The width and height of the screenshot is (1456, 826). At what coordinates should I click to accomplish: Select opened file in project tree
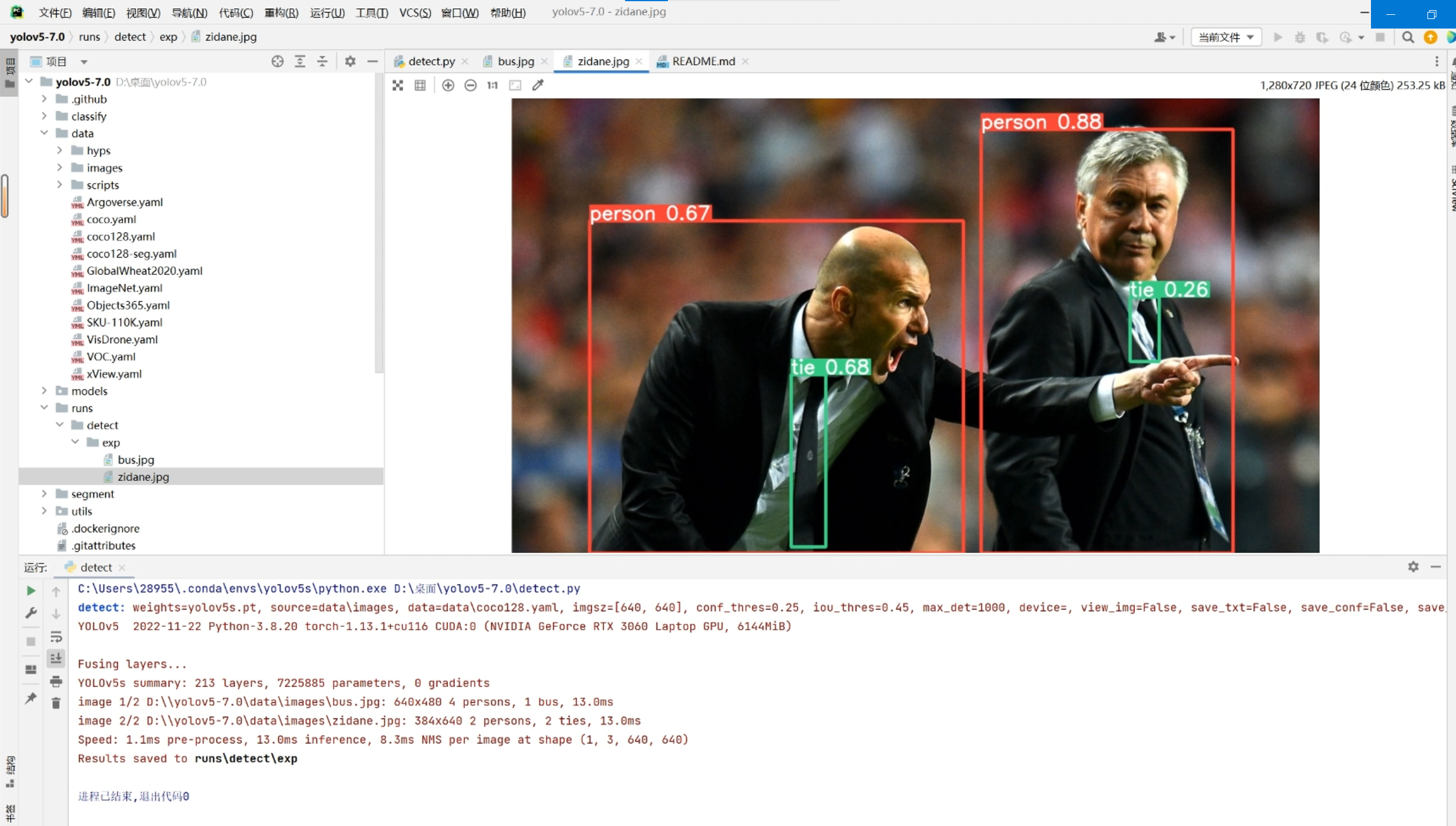point(277,61)
